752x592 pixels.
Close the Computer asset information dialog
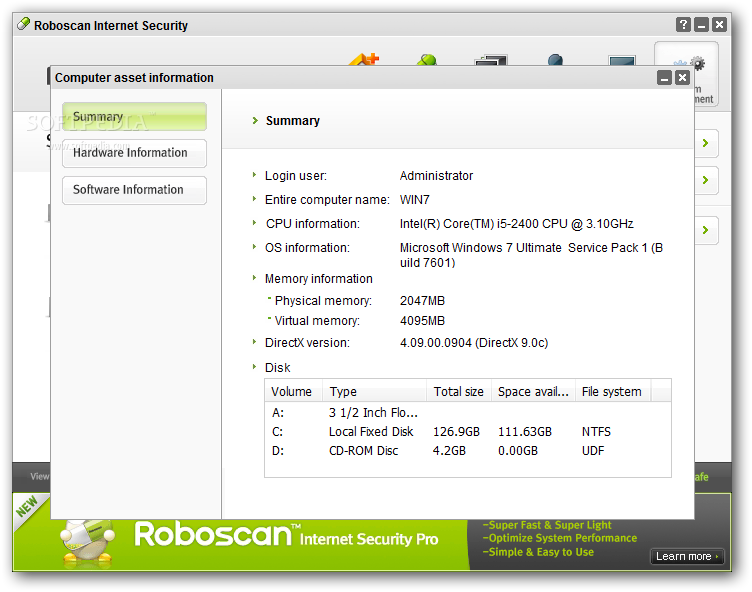click(682, 78)
